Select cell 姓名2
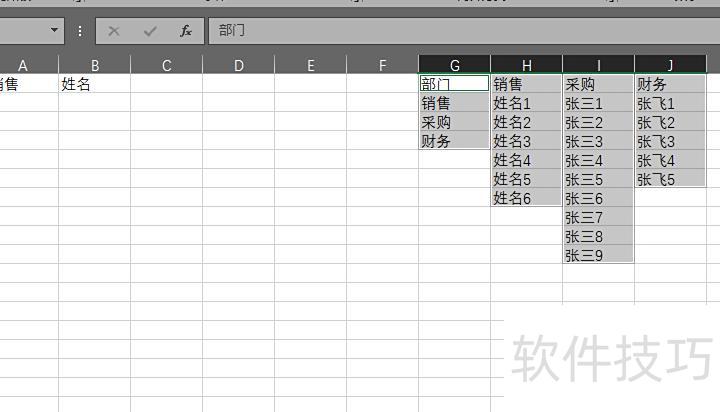720x412 pixels. 527,122
